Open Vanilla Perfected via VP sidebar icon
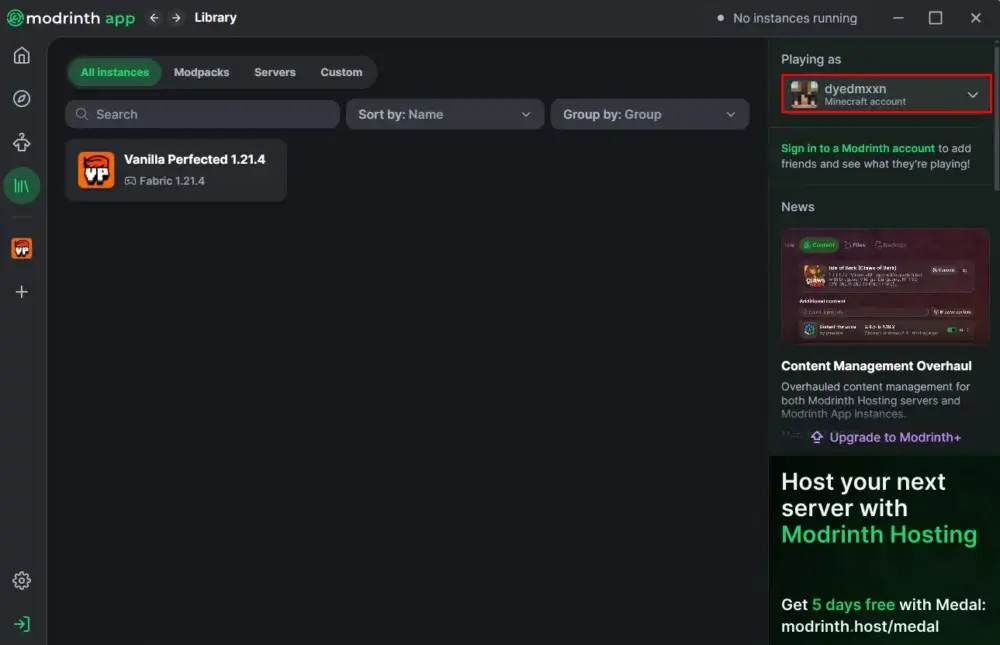Viewport: 1000px width, 645px height. [x=22, y=248]
